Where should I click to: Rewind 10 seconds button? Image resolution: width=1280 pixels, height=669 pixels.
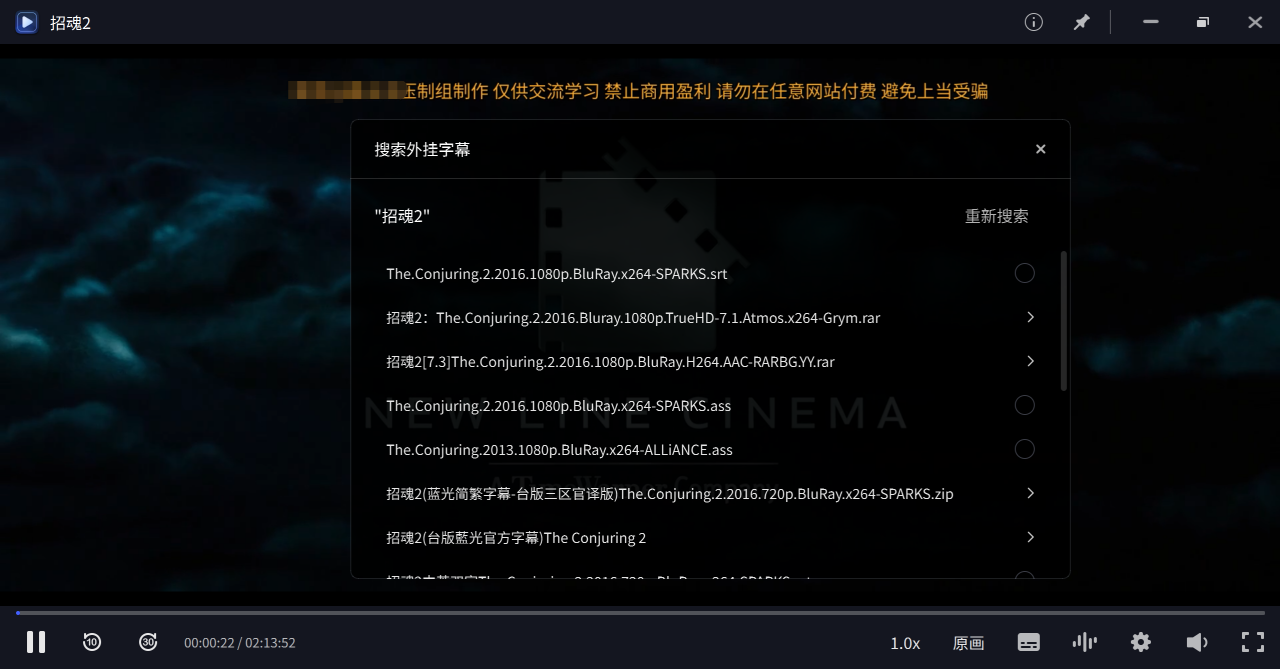tap(92, 642)
